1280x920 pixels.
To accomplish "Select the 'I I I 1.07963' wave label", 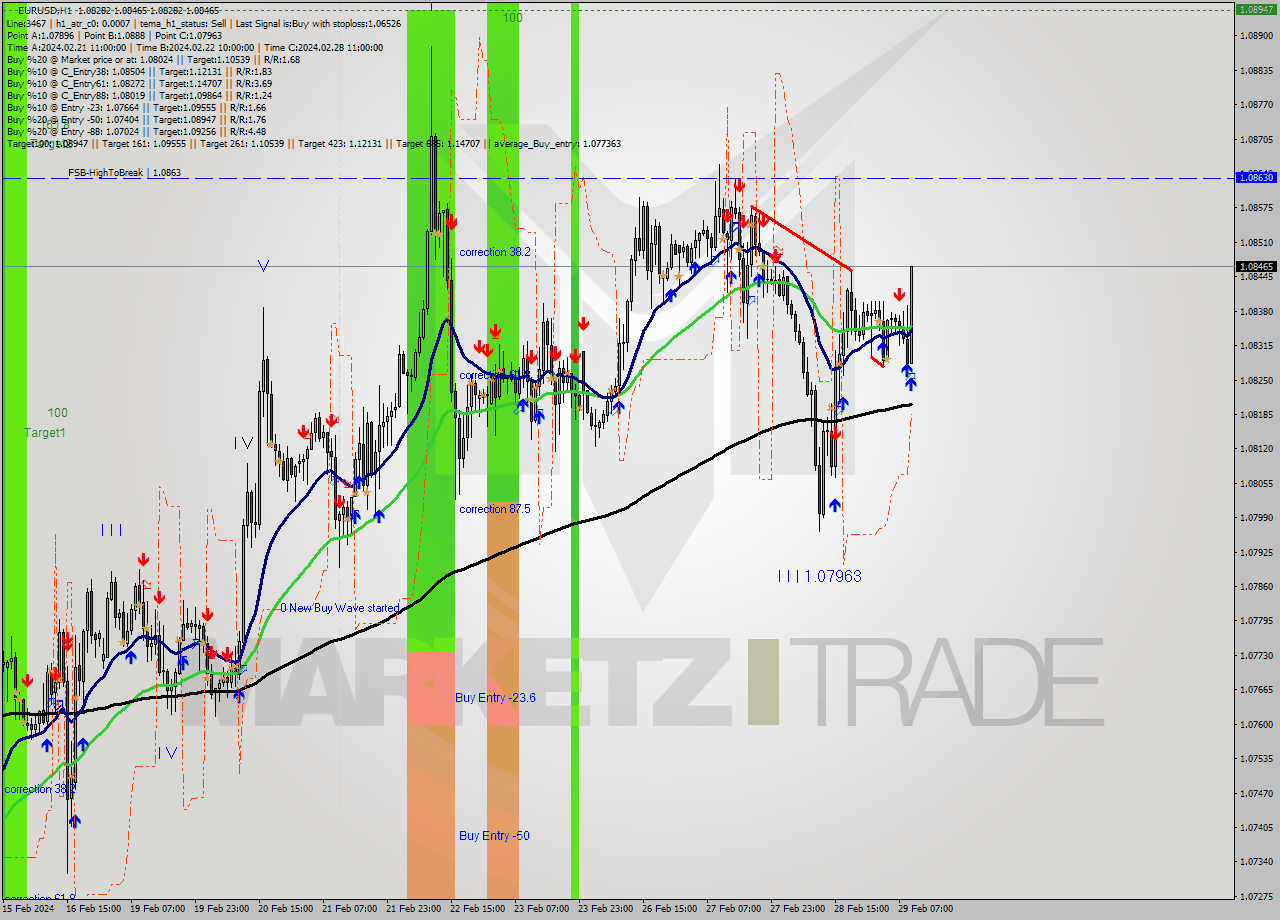I will point(819,576).
